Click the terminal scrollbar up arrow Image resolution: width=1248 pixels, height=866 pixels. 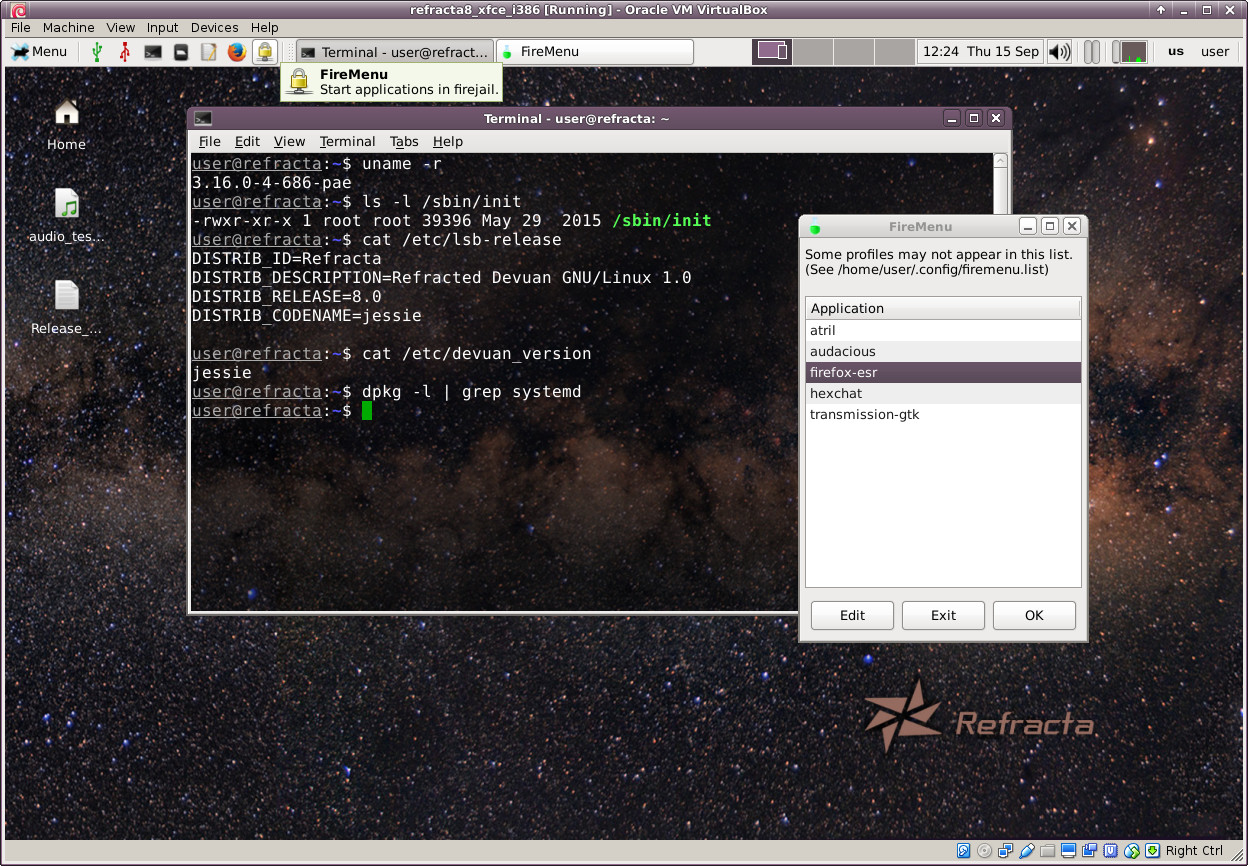tap(1000, 161)
